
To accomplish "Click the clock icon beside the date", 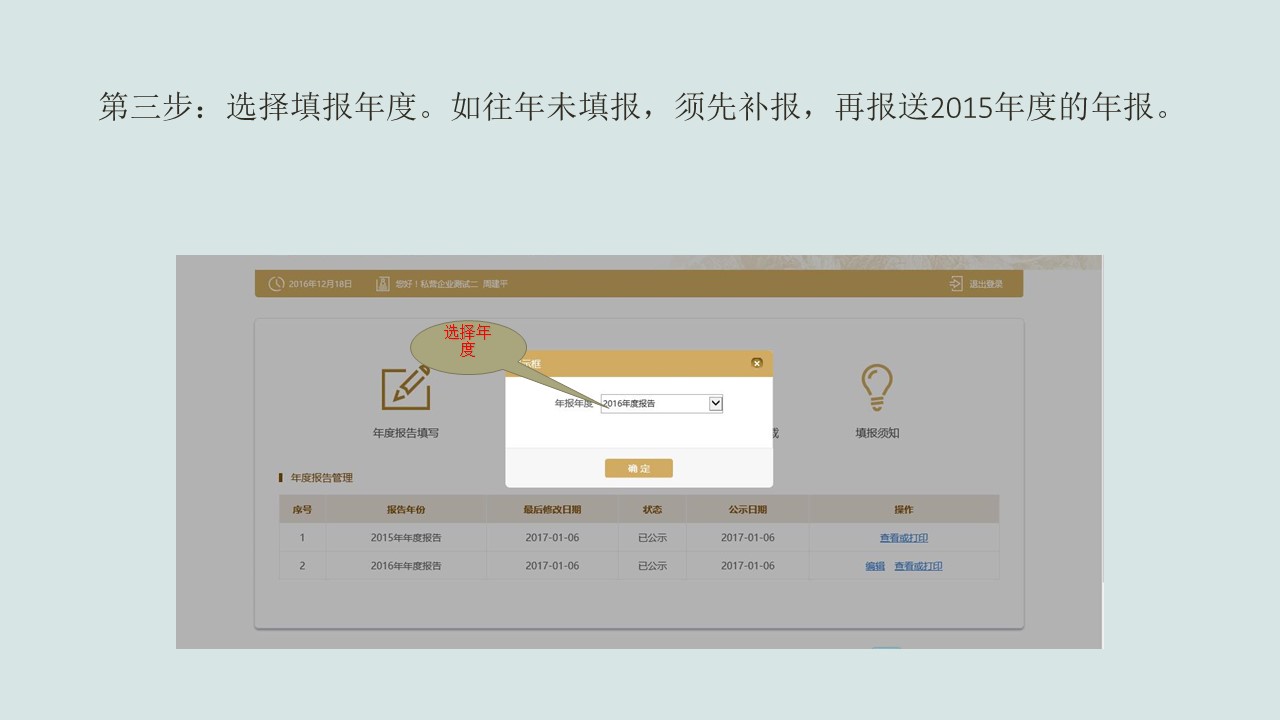I will (276, 284).
